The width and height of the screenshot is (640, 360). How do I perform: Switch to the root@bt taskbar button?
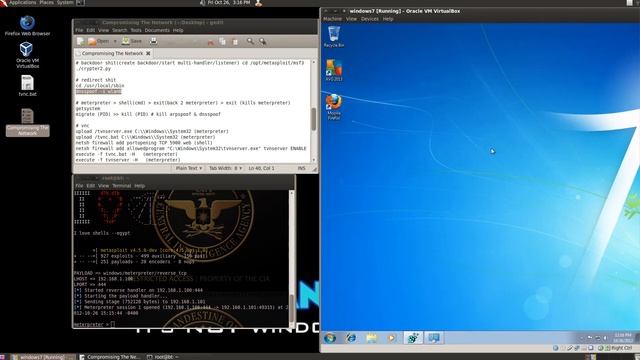(163, 357)
